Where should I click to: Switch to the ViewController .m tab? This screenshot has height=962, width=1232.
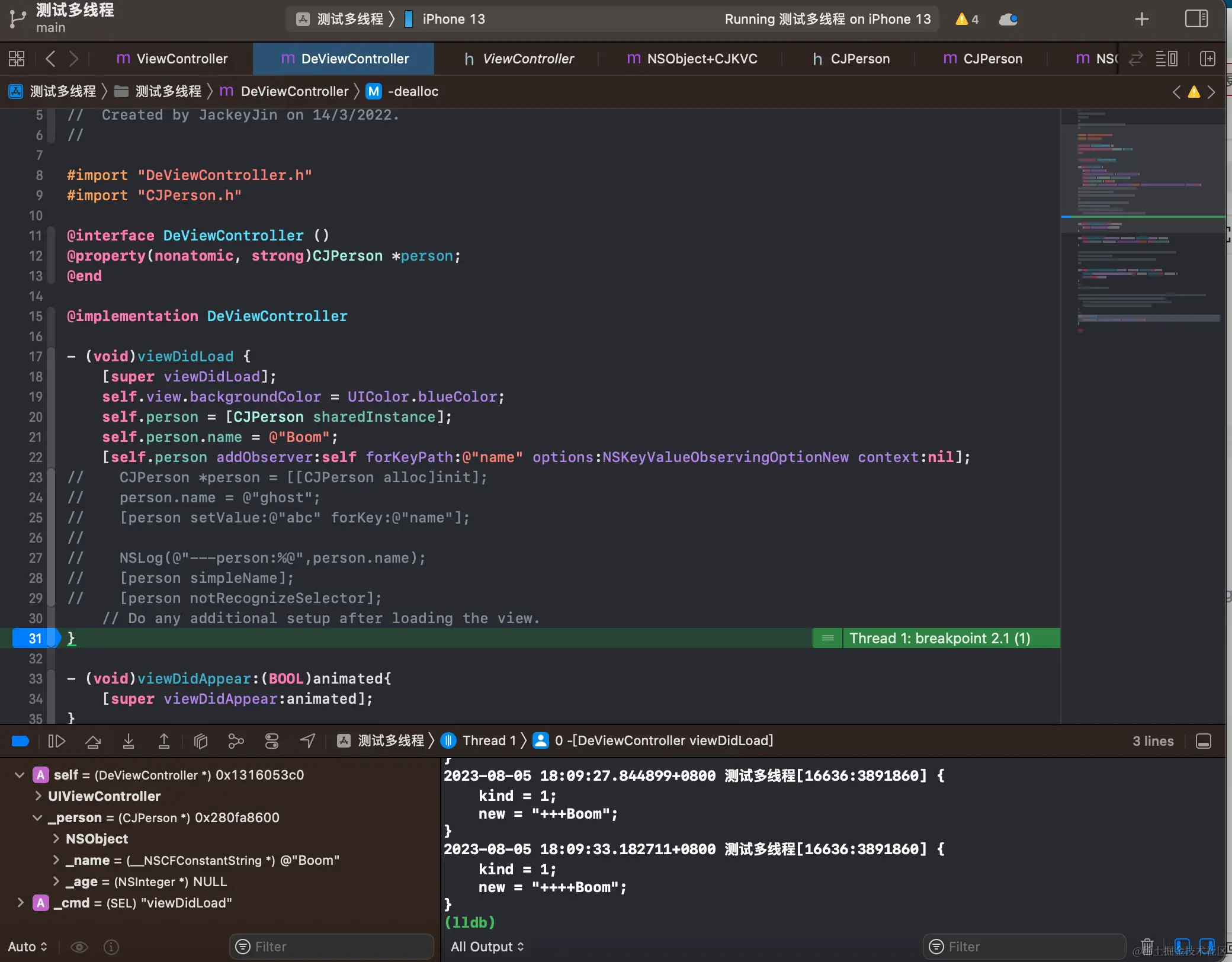coord(172,59)
